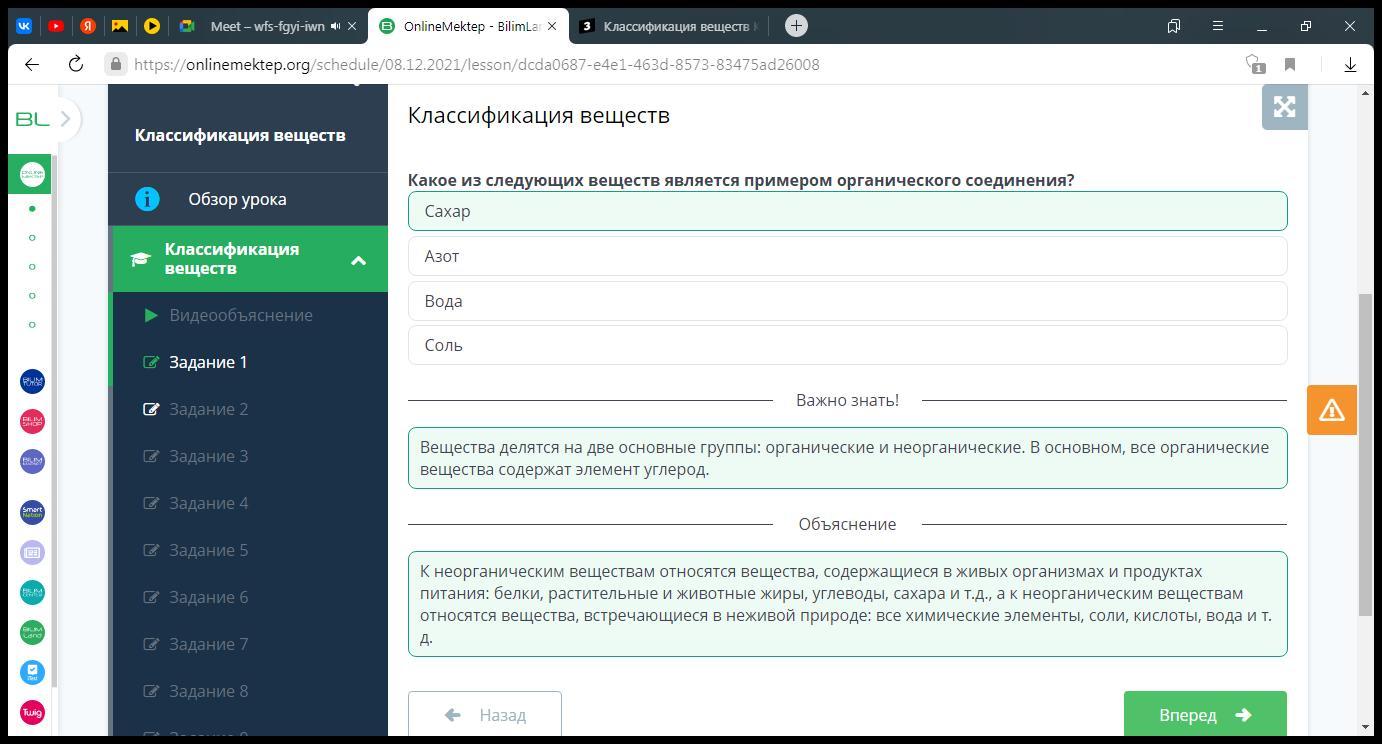Open Bilim Center teal sidebar icon

[x=33, y=592]
